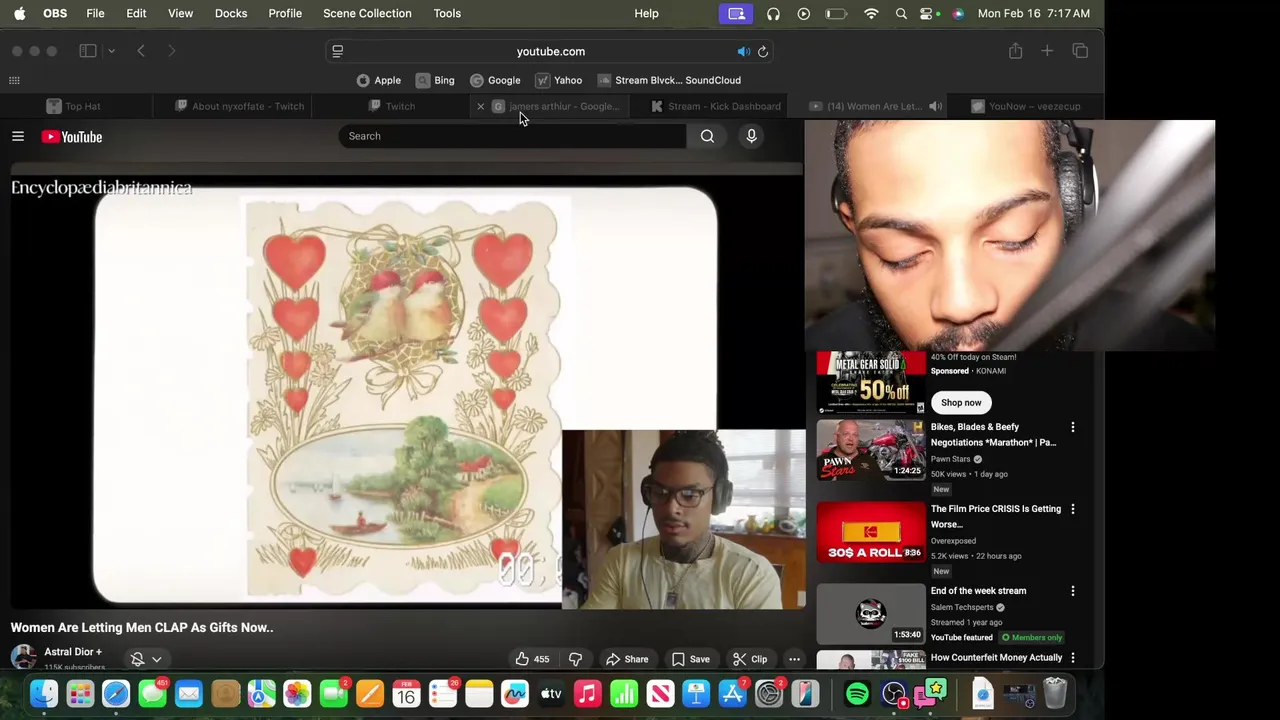1280x720 pixels.
Task: Dislike the video
Action: coord(575,659)
